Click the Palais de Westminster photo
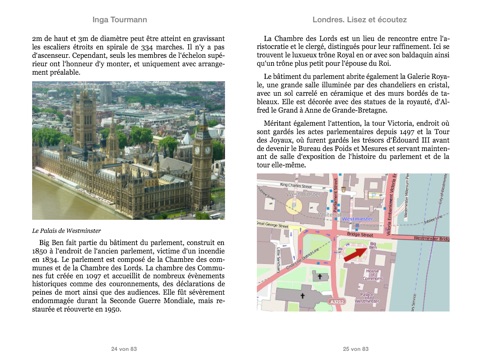Viewport: 480px width, 360px height. (128, 150)
